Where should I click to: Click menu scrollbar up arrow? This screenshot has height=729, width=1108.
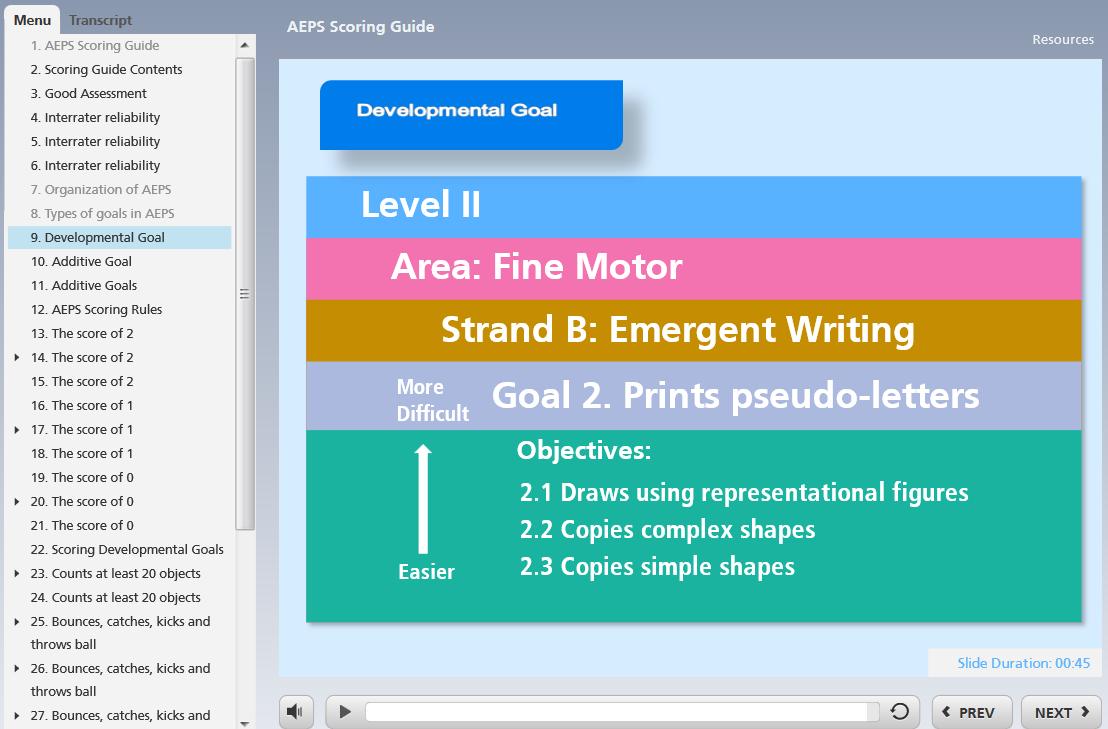tap(244, 45)
